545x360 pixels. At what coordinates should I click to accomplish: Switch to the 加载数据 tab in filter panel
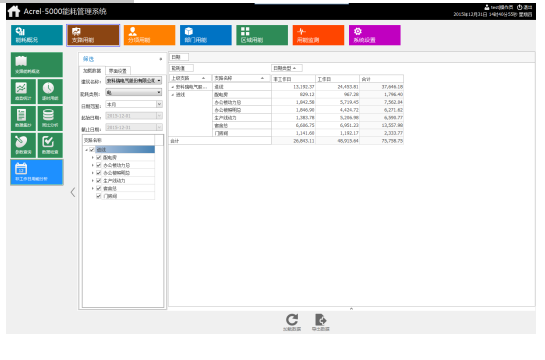[92, 71]
